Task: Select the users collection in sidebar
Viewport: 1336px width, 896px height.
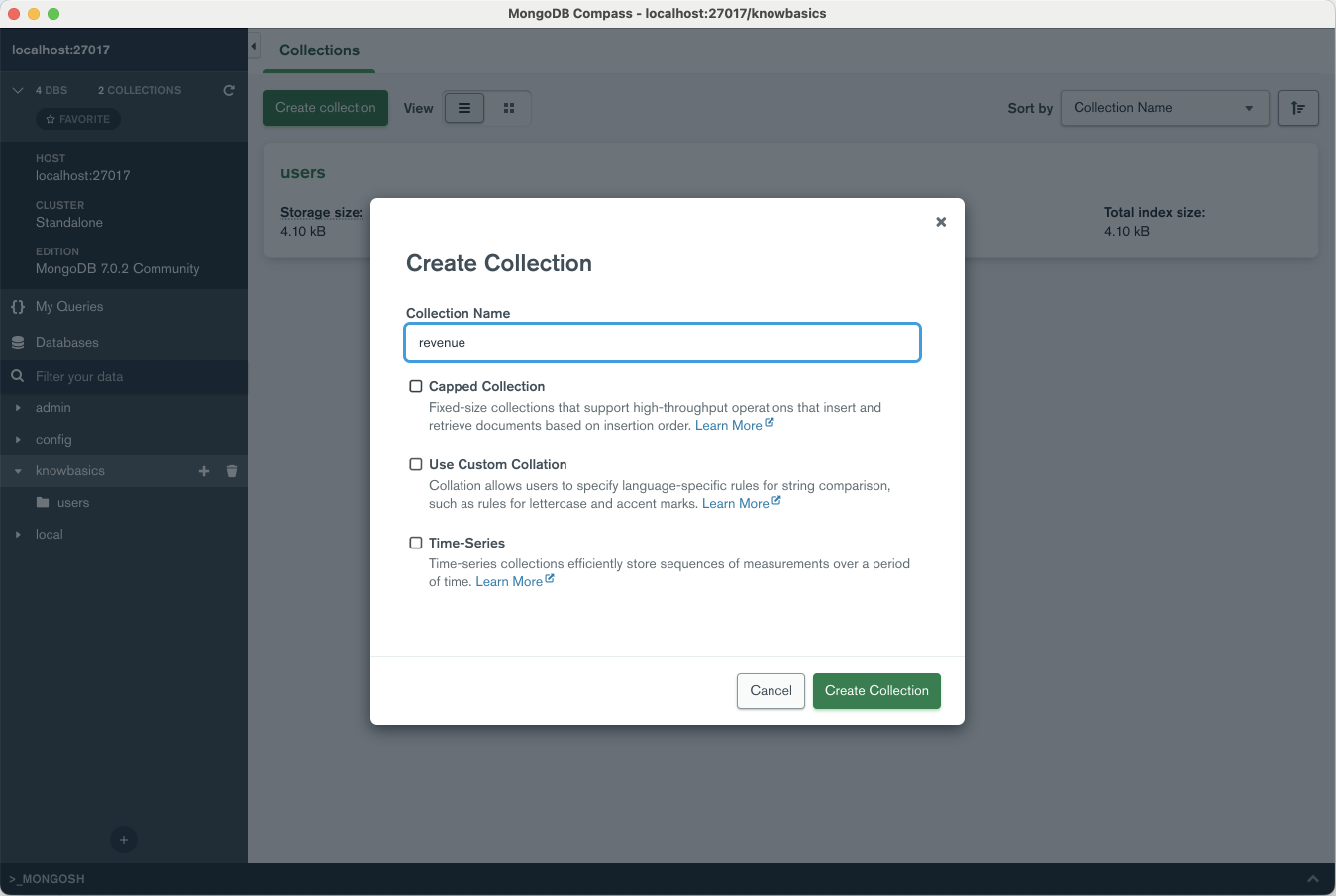Action: coord(124,503)
